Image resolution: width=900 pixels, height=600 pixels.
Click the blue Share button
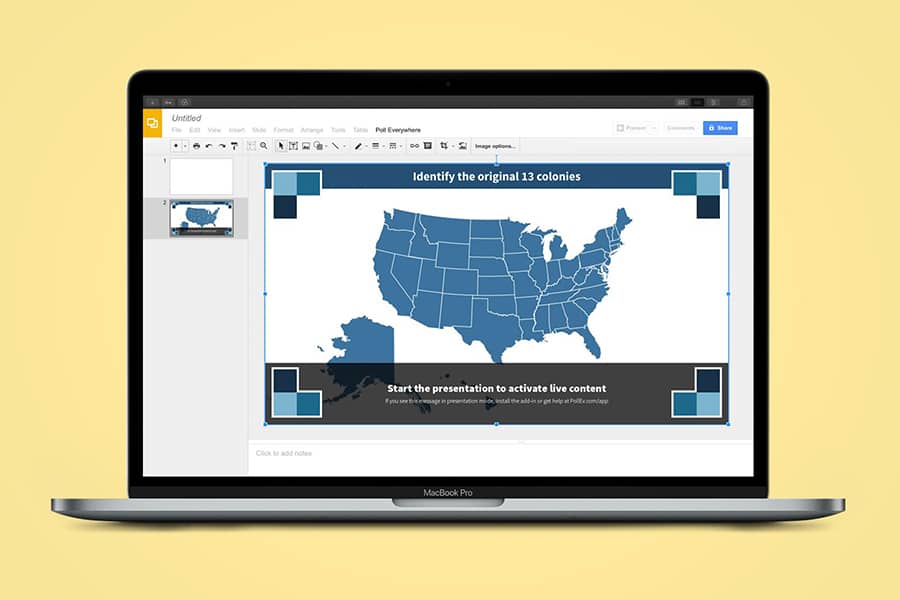(720, 128)
